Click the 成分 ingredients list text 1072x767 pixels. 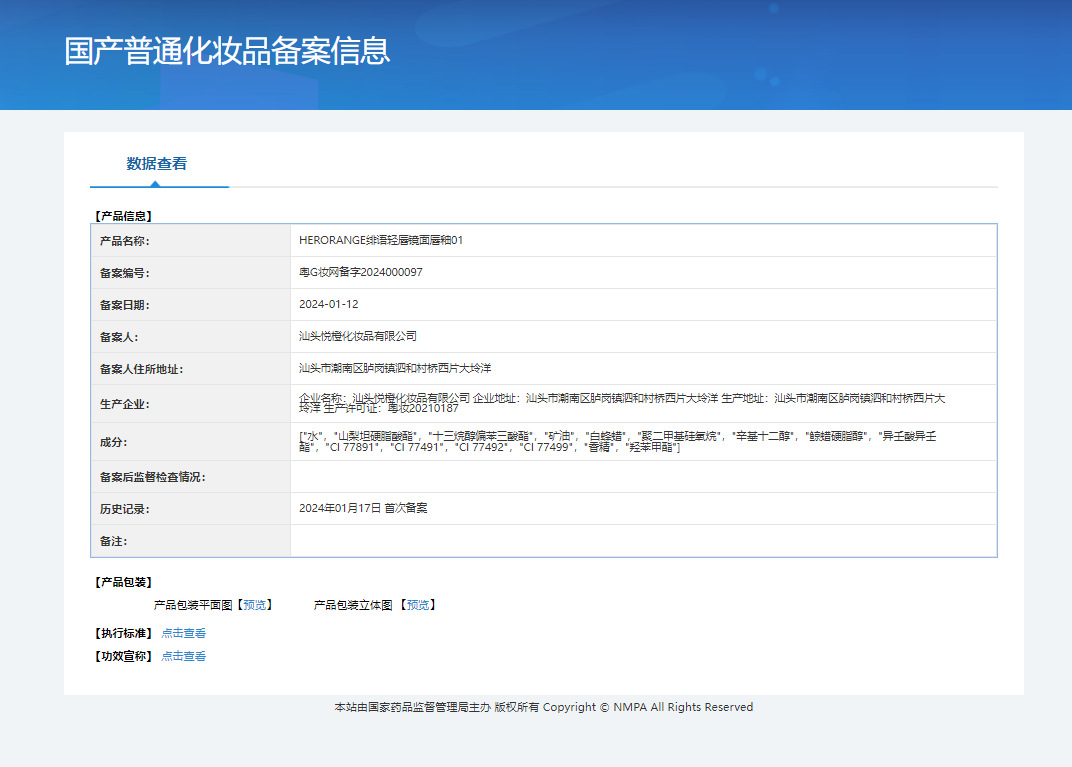[621, 441]
